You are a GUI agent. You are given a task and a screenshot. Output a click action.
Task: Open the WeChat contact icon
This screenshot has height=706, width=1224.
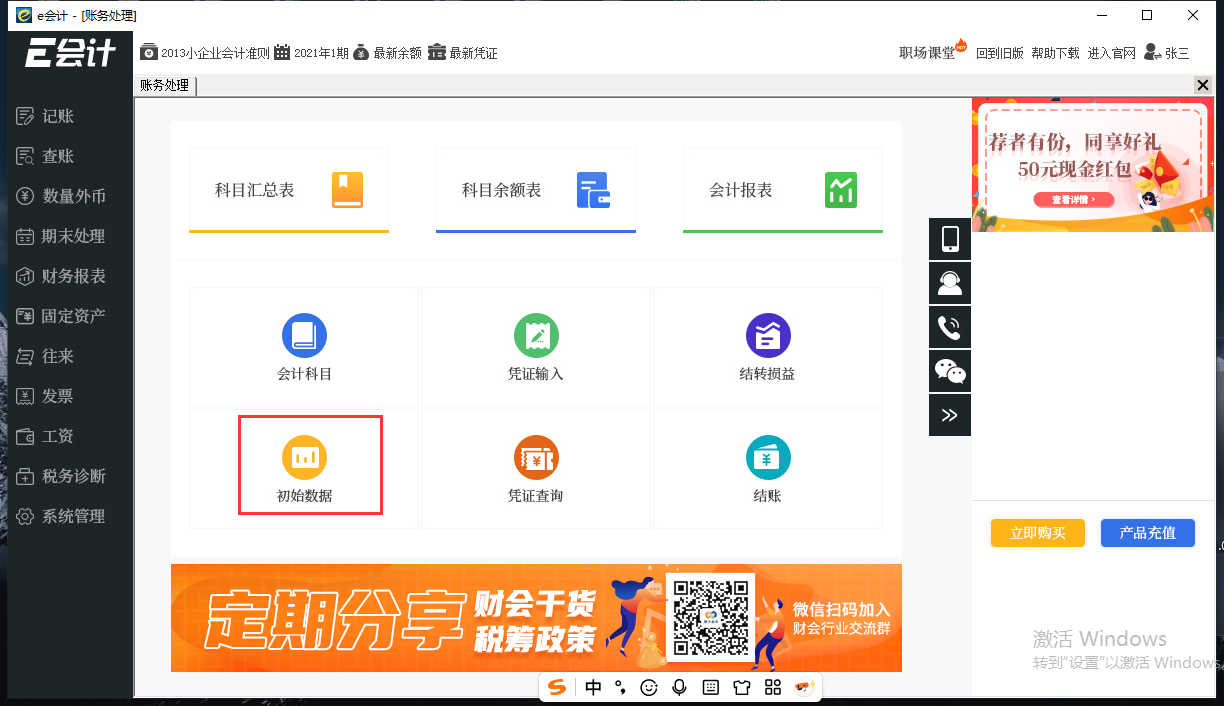click(949, 371)
